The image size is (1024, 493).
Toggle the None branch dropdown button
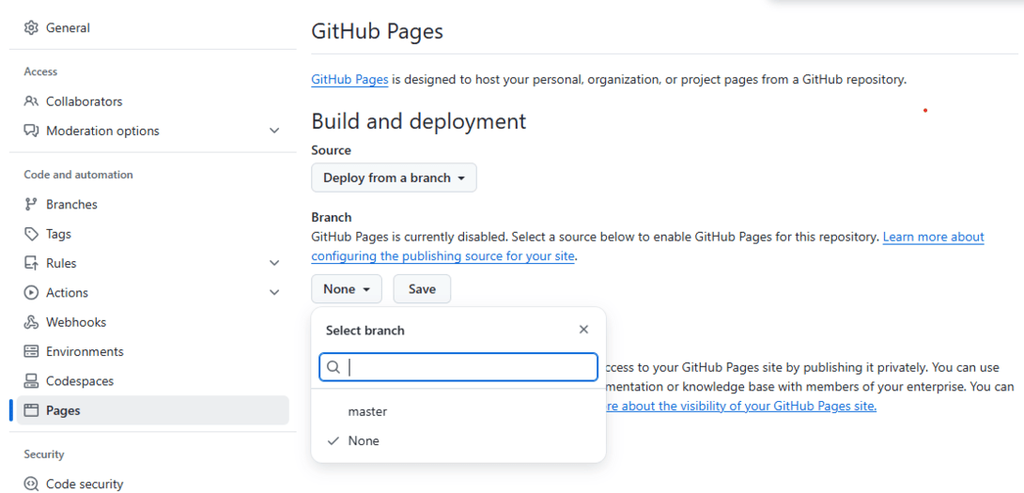pos(346,289)
